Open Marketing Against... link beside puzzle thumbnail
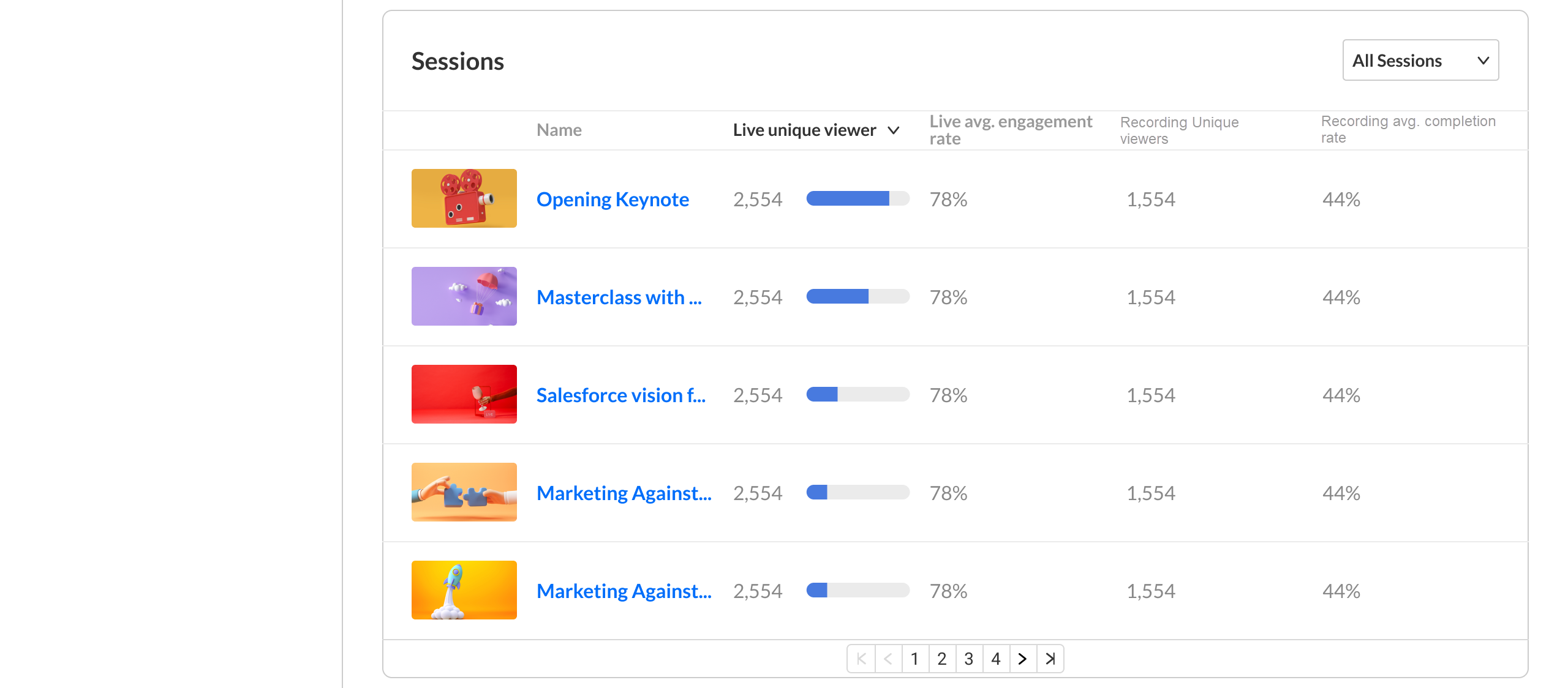Image resolution: width=1568 pixels, height=688 pixels. click(624, 493)
